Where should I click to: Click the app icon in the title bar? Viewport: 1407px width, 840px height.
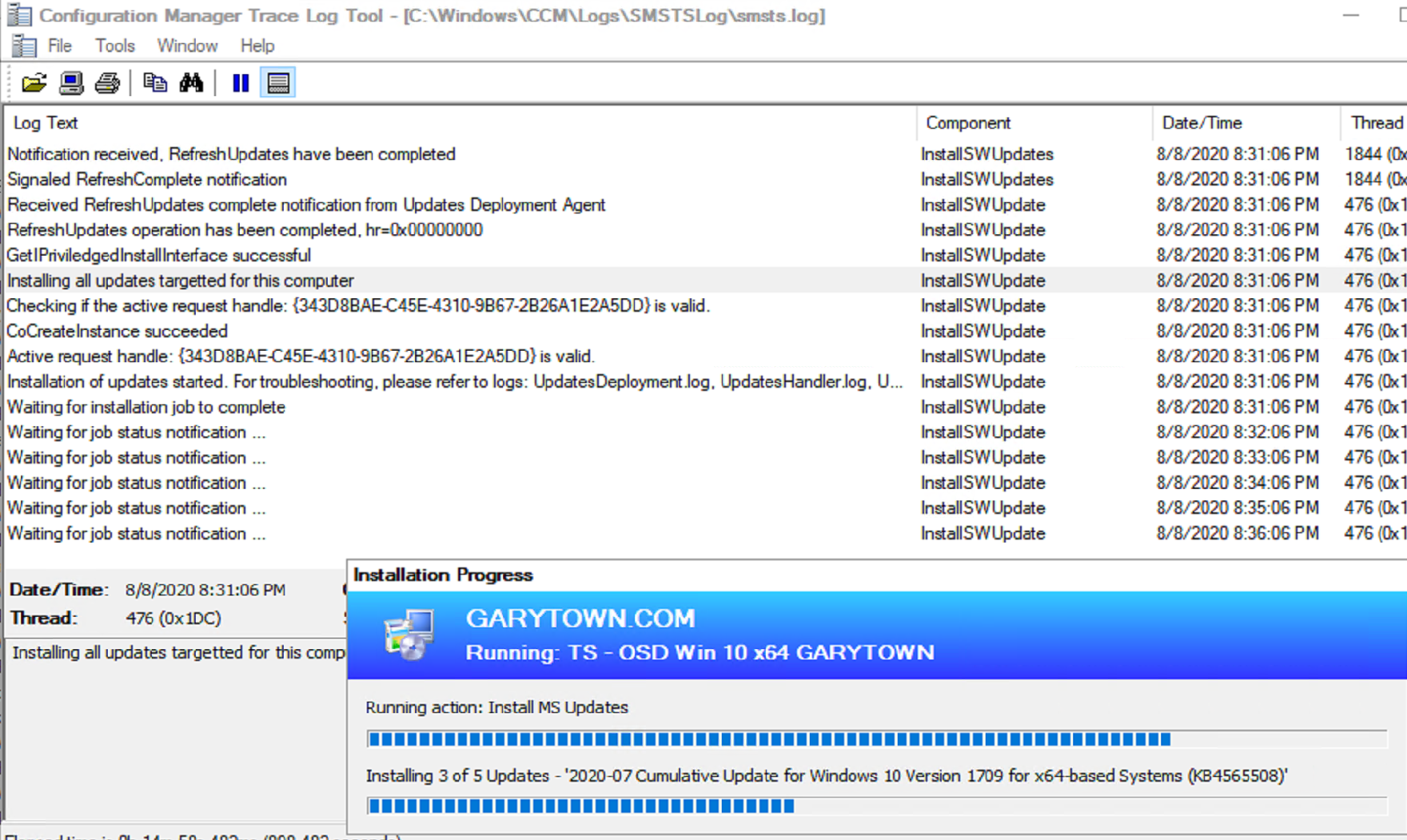[x=19, y=15]
